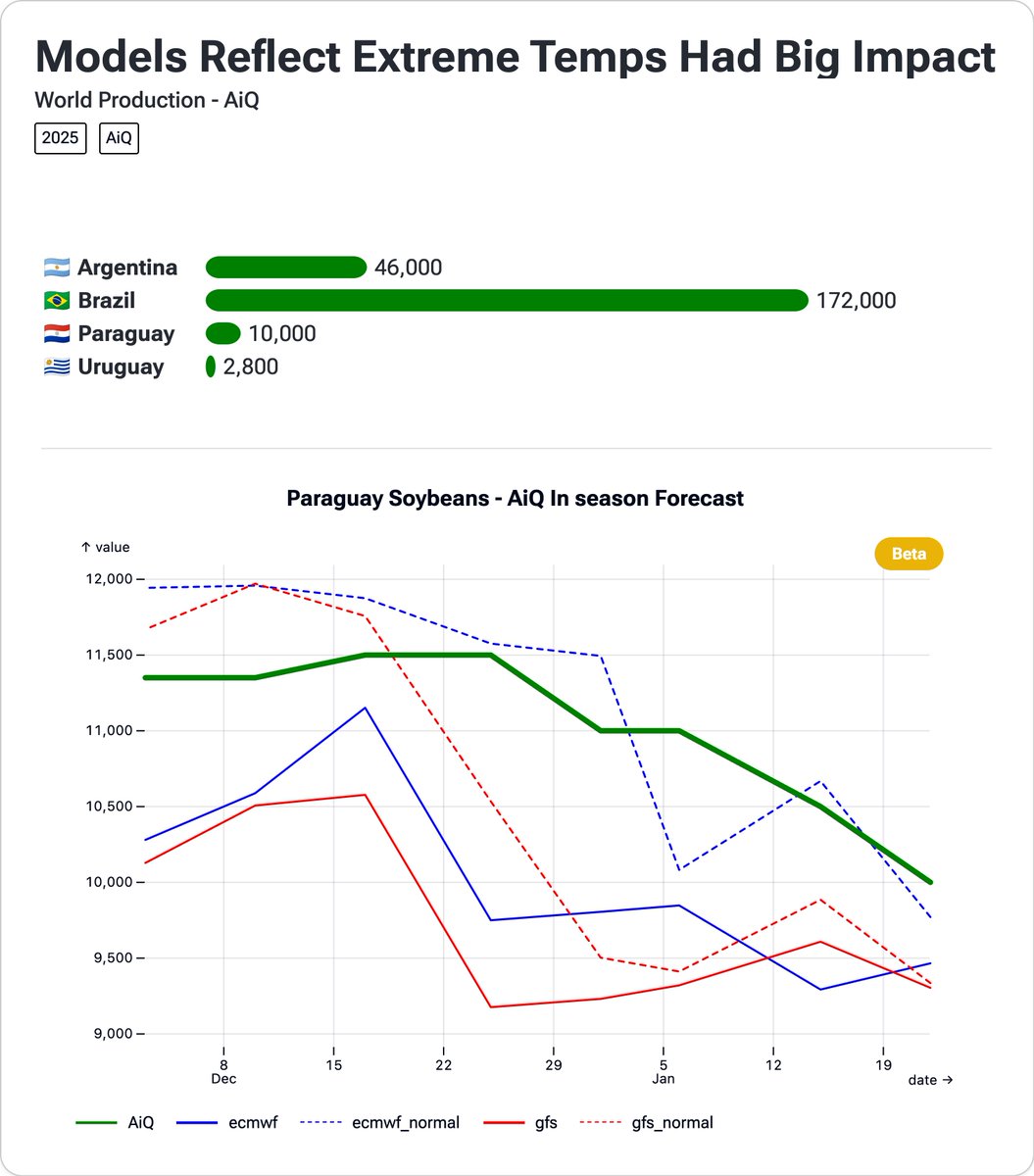1034x1176 pixels.
Task: Click the chart title Paraguay Soybeans forecast
Action: 516,499
